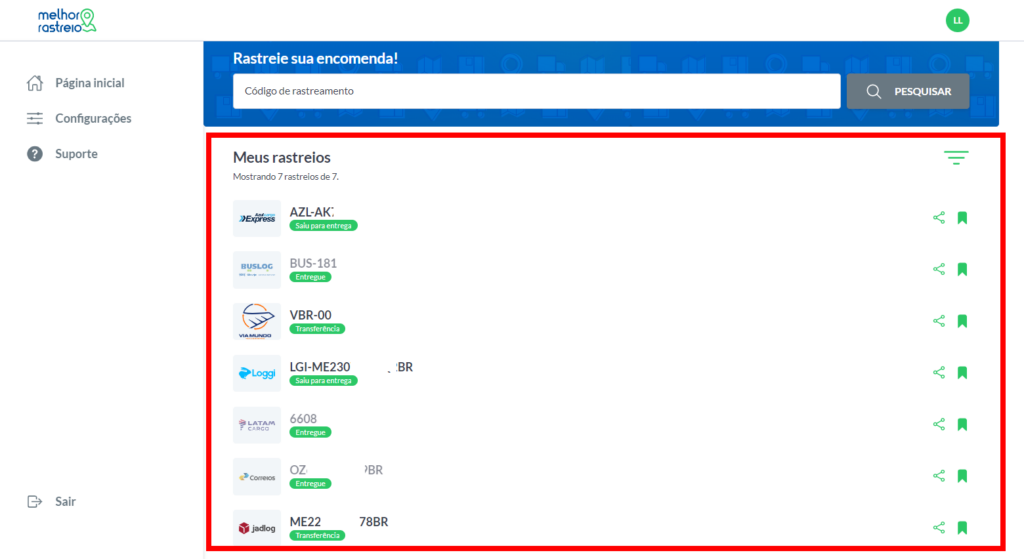Click the Entregue badge under 6608
The width and height of the screenshot is (1024, 559).
tap(310, 432)
